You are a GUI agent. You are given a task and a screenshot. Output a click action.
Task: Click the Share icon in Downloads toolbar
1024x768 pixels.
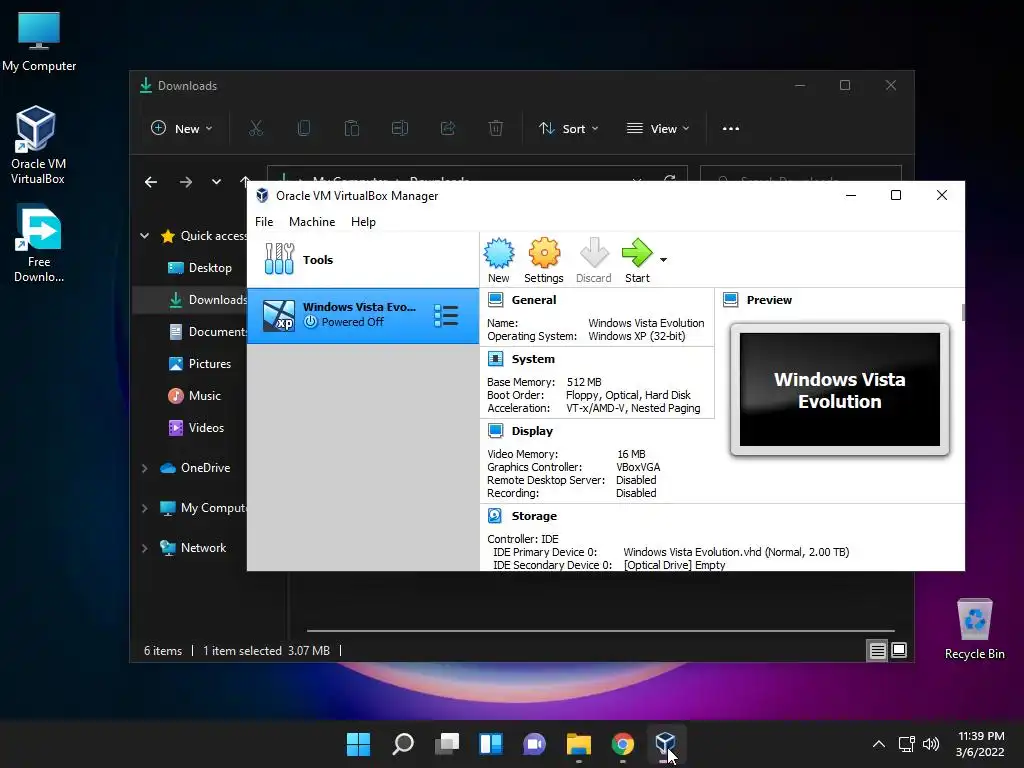pos(447,128)
